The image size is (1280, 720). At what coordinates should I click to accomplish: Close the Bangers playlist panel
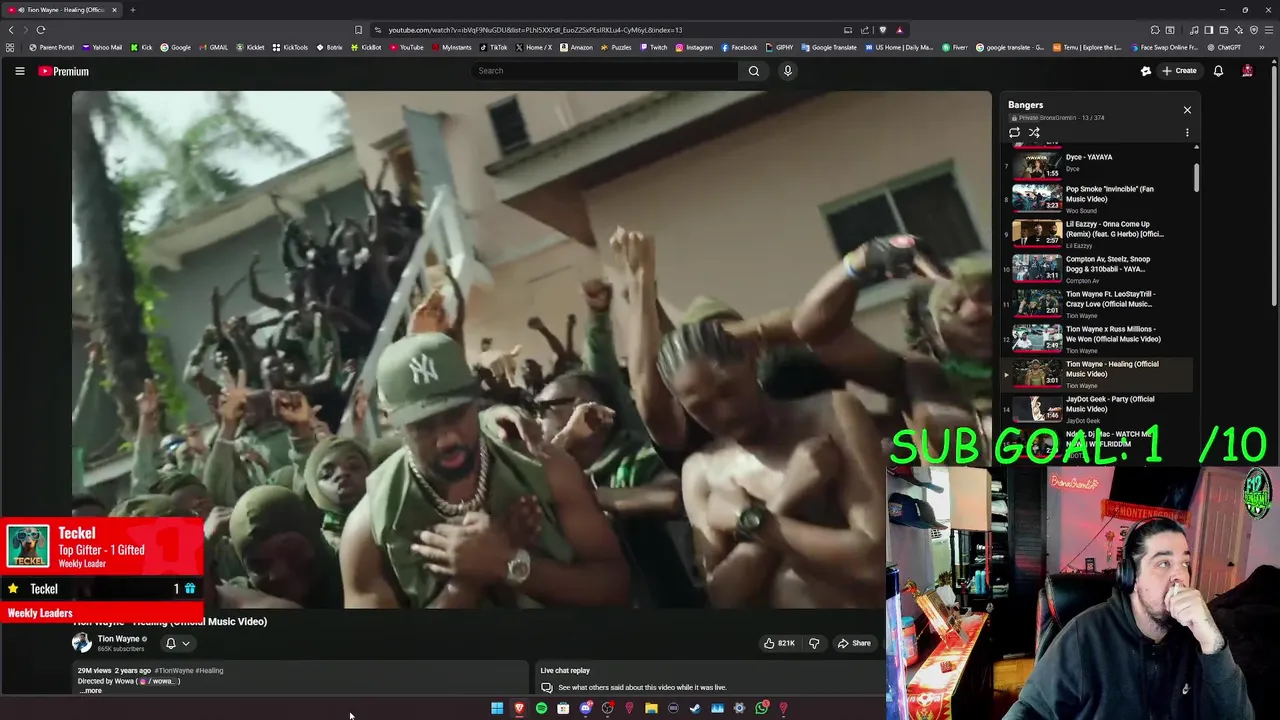tap(1187, 110)
